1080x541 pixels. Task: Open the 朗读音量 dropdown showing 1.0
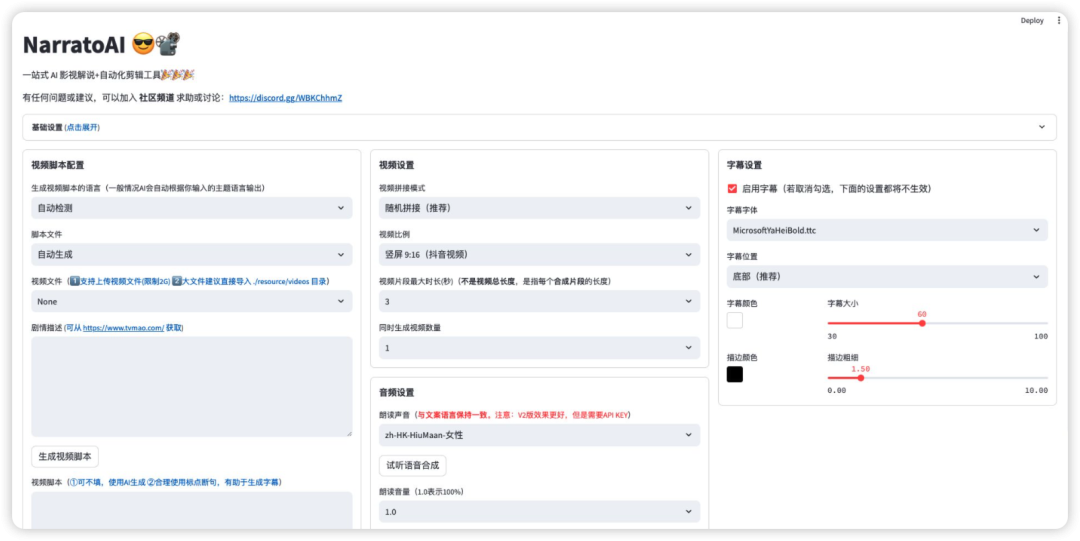[x=539, y=512]
